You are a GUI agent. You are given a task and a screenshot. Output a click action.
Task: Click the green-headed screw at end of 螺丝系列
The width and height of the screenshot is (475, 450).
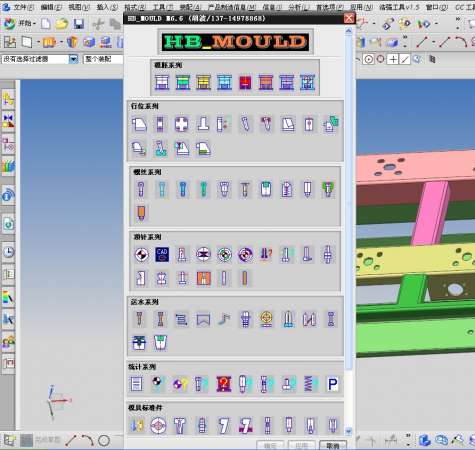328,189
